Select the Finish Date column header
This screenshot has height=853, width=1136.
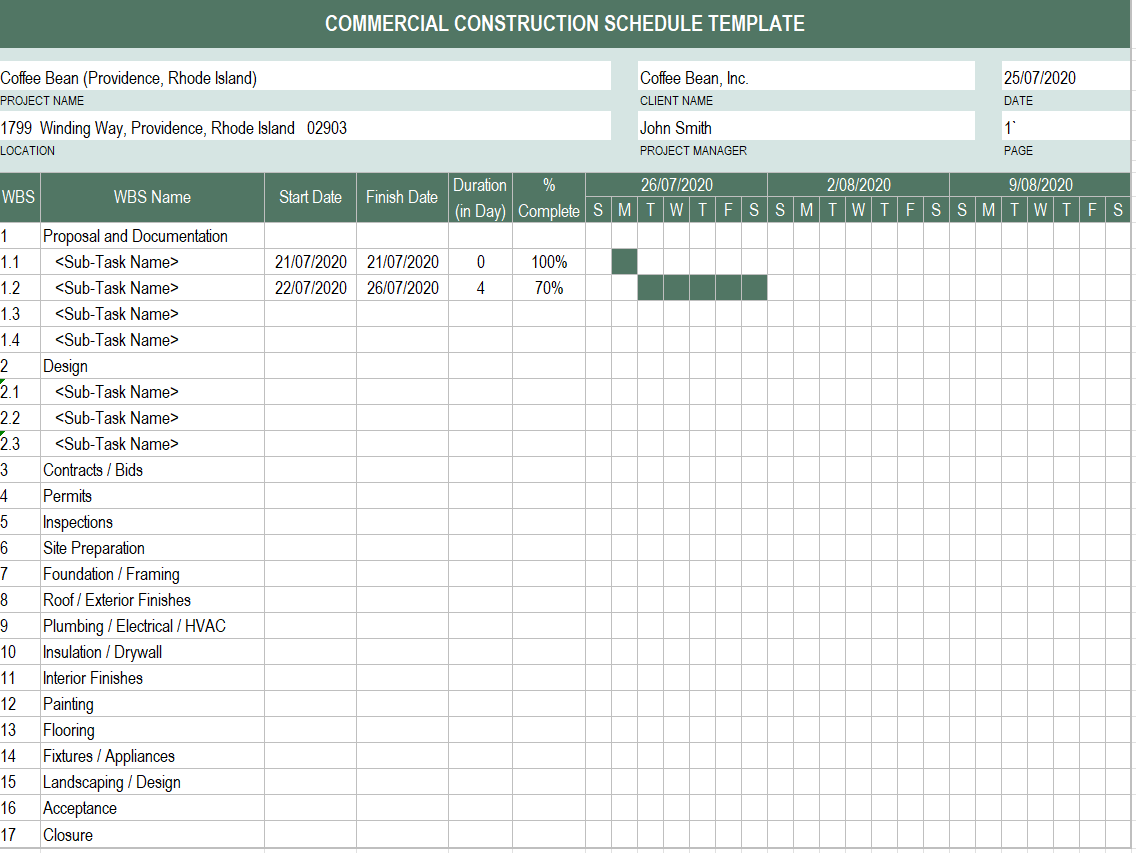402,197
